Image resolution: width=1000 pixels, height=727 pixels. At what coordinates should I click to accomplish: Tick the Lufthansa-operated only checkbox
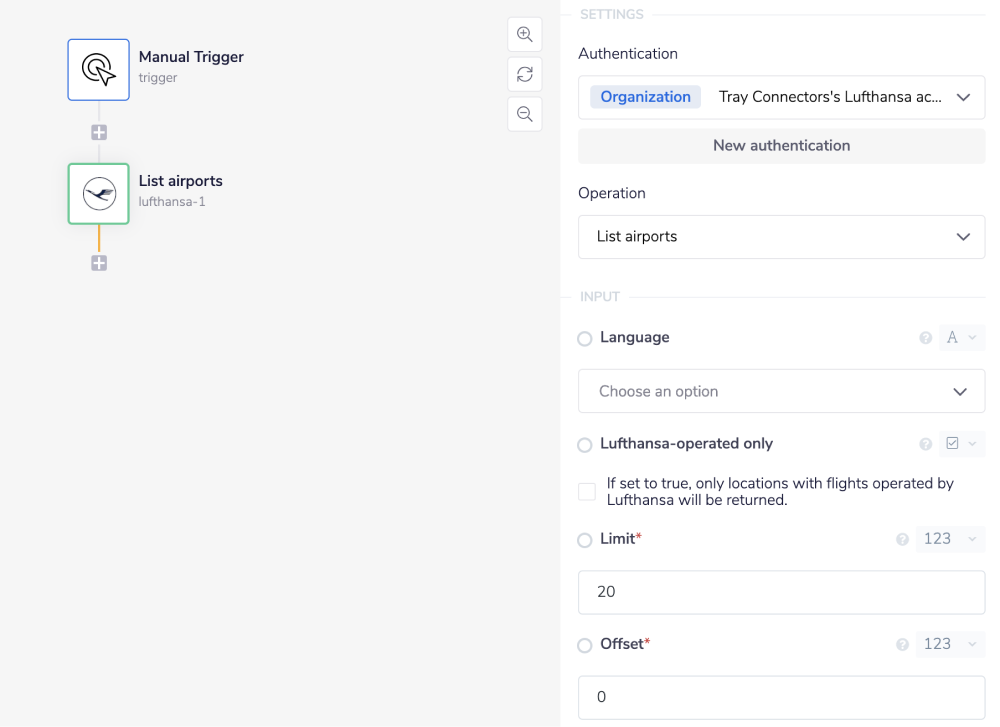[587, 492]
